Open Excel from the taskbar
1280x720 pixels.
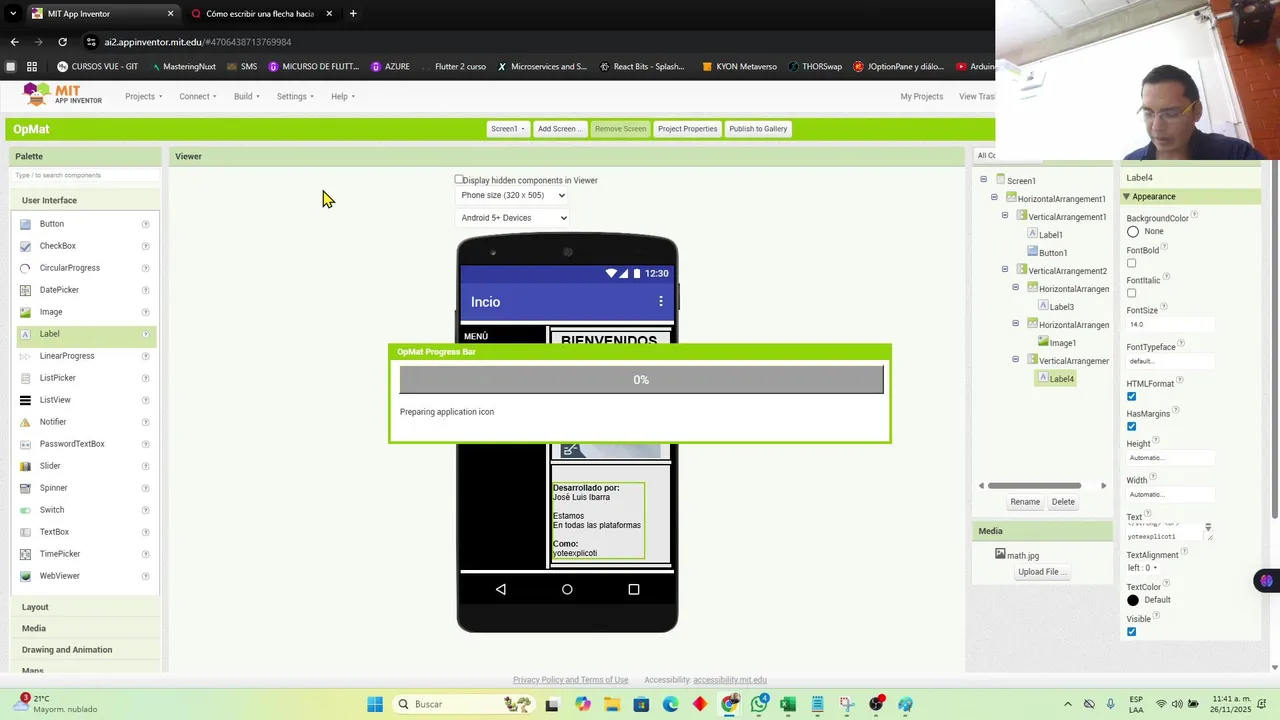pos(788,704)
